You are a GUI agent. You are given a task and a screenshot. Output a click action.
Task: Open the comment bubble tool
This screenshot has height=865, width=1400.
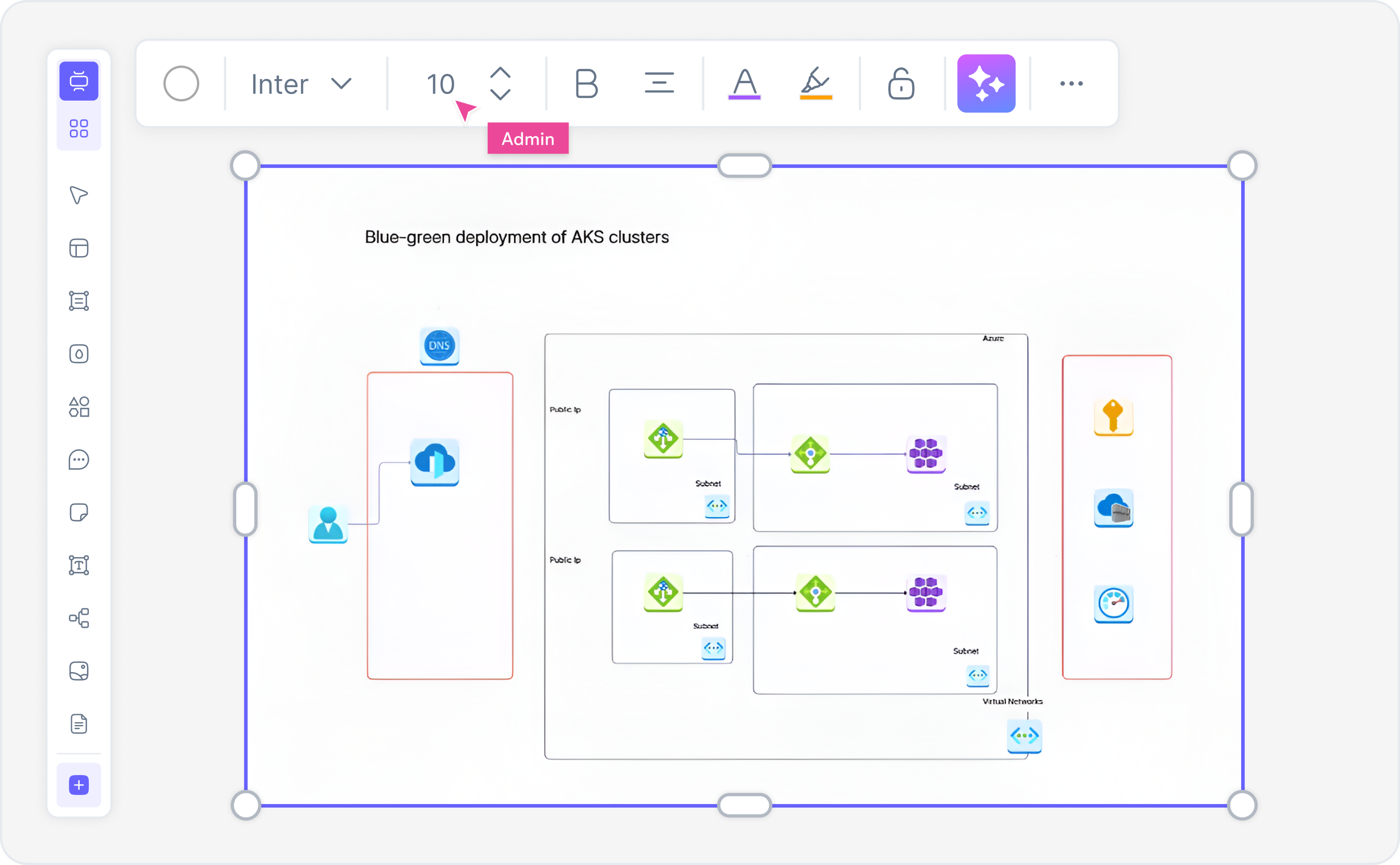79,460
